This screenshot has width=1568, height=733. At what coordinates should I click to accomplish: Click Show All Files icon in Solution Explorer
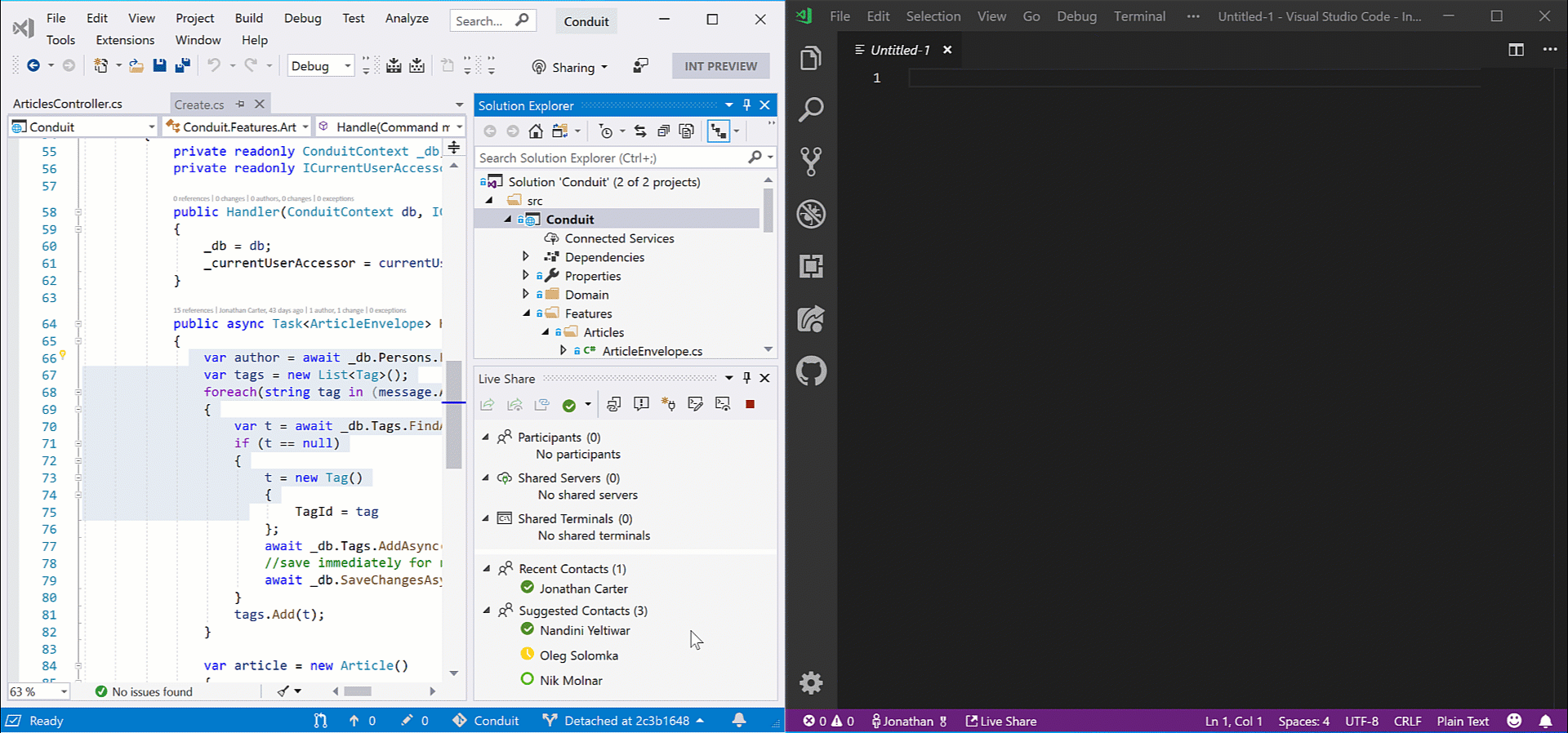[x=687, y=131]
